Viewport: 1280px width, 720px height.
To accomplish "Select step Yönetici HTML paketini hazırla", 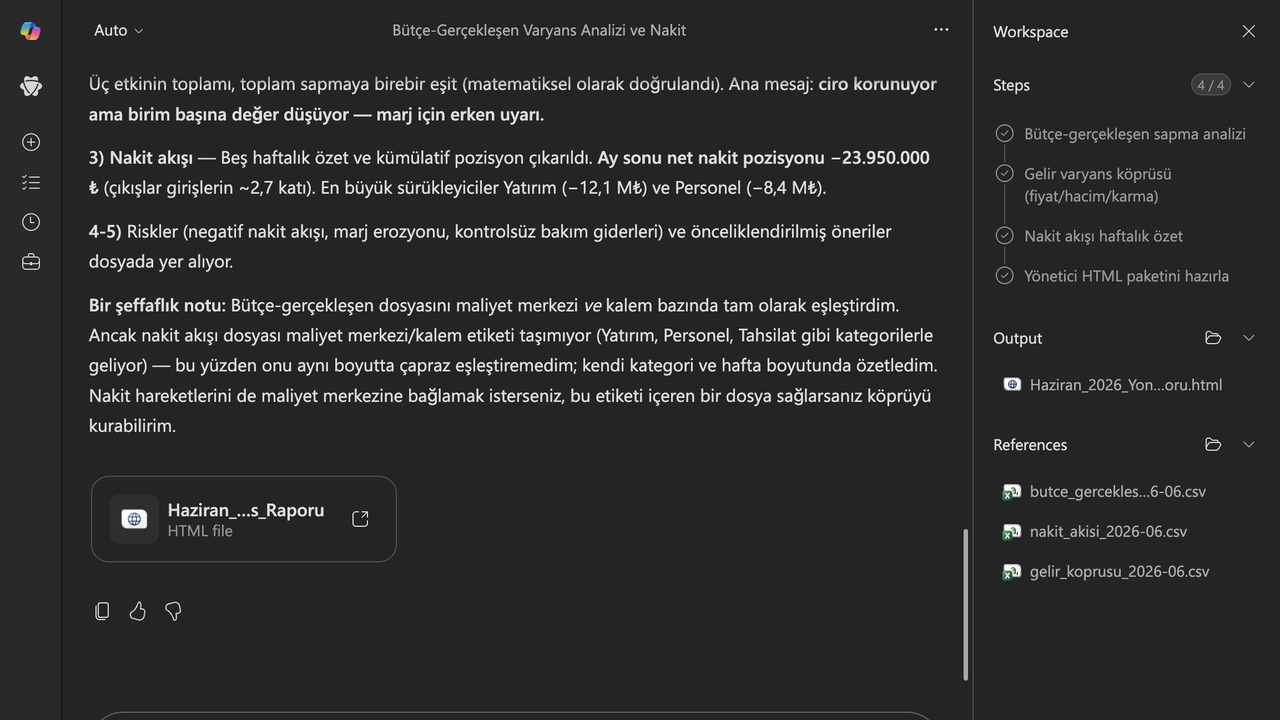I will pyautogui.click(x=1126, y=276).
